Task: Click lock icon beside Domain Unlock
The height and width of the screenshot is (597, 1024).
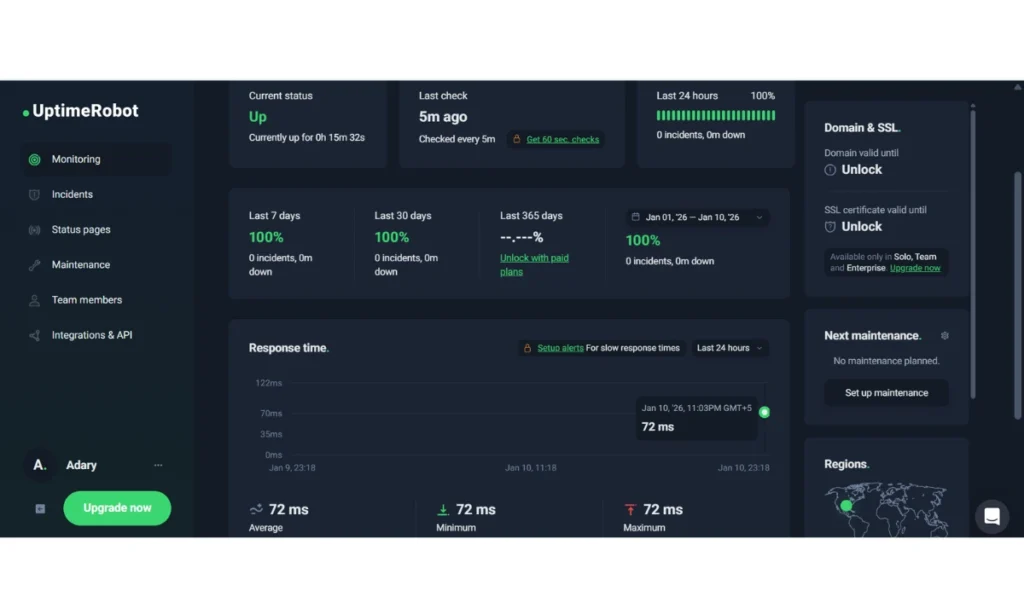Action: (829, 170)
